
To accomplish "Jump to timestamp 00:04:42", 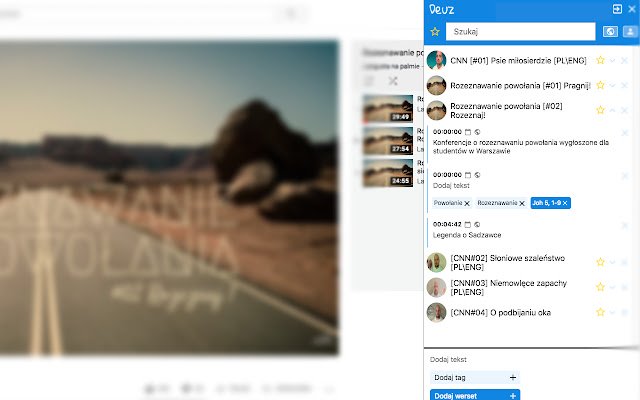I will (x=447, y=224).
